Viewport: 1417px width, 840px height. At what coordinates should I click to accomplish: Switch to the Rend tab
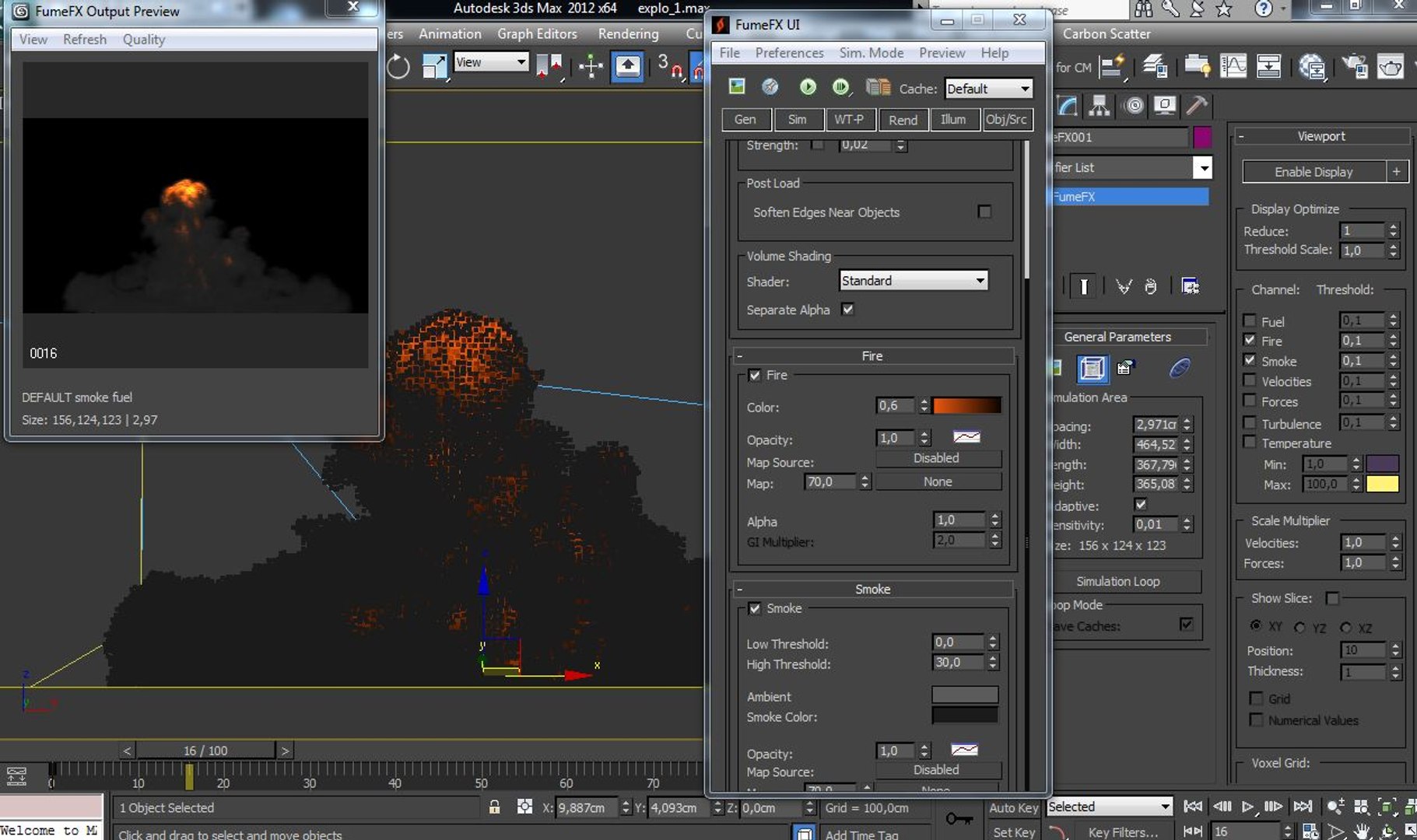903,120
